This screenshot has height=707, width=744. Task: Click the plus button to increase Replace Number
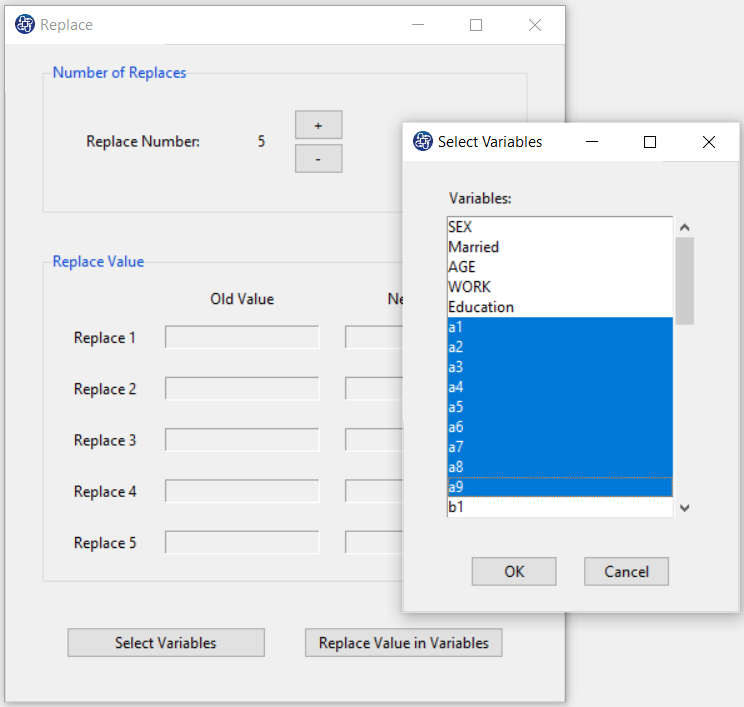click(x=318, y=125)
